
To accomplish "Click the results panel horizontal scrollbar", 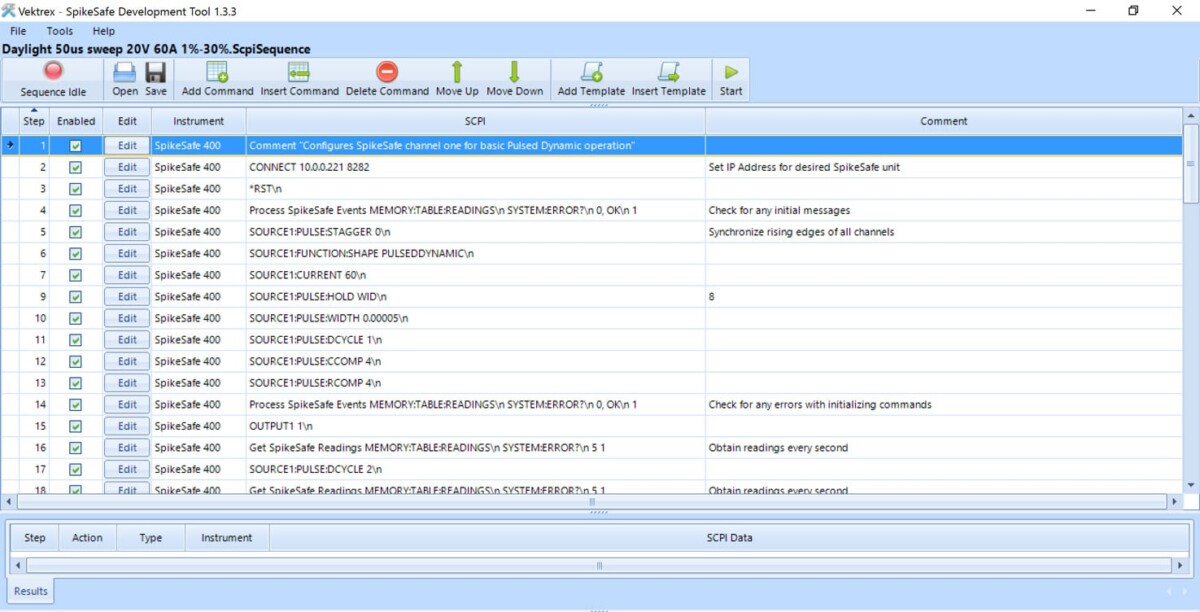I will (598, 565).
